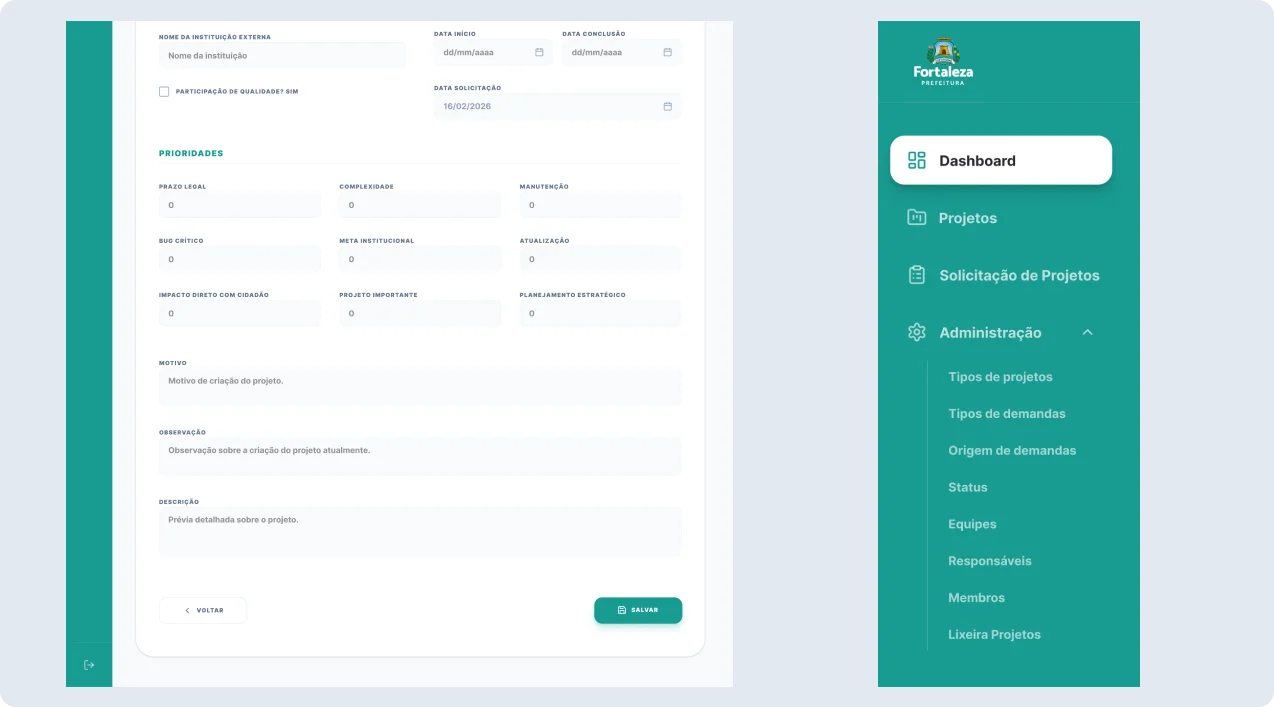Image resolution: width=1274 pixels, height=707 pixels.
Task: Open calendar picker for Data Conclusão
Action: 667,52
